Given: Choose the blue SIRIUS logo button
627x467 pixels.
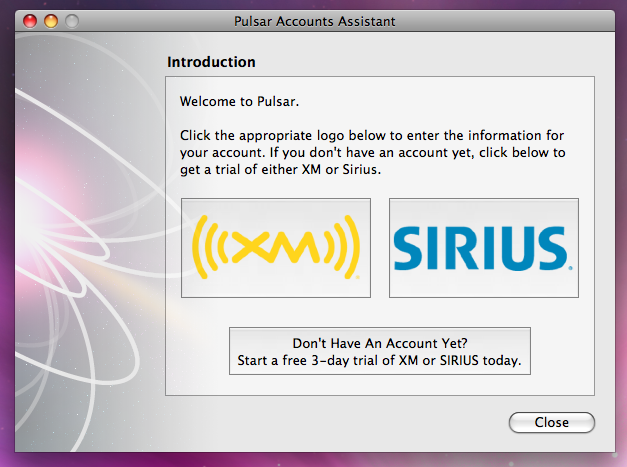Looking at the screenshot, I should (x=484, y=248).
